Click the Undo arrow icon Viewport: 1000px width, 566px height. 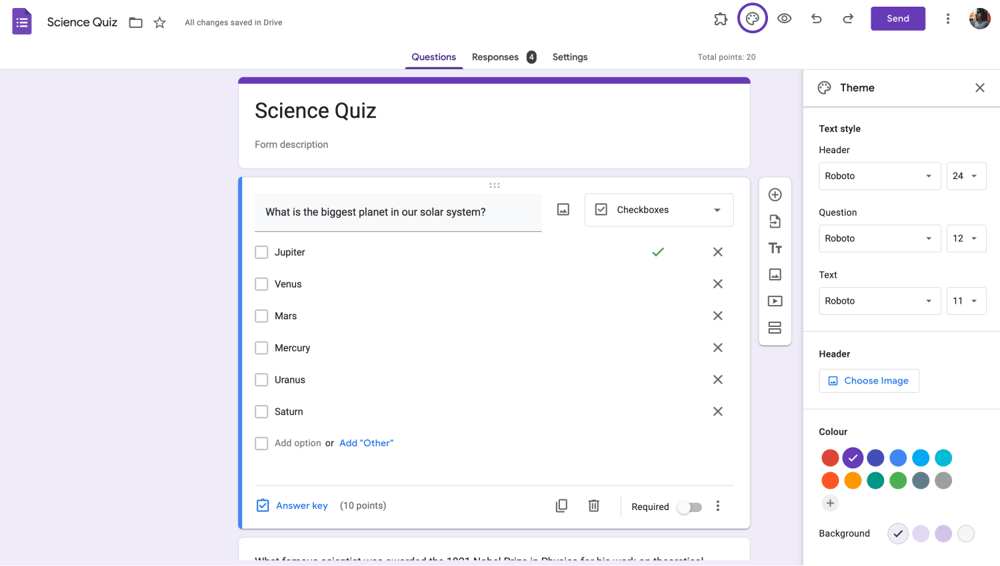click(816, 19)
